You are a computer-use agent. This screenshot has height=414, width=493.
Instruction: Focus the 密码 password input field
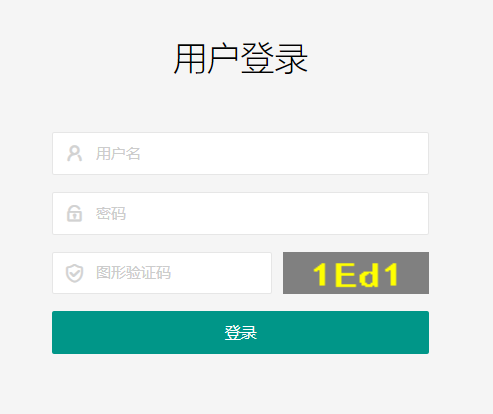240,213
